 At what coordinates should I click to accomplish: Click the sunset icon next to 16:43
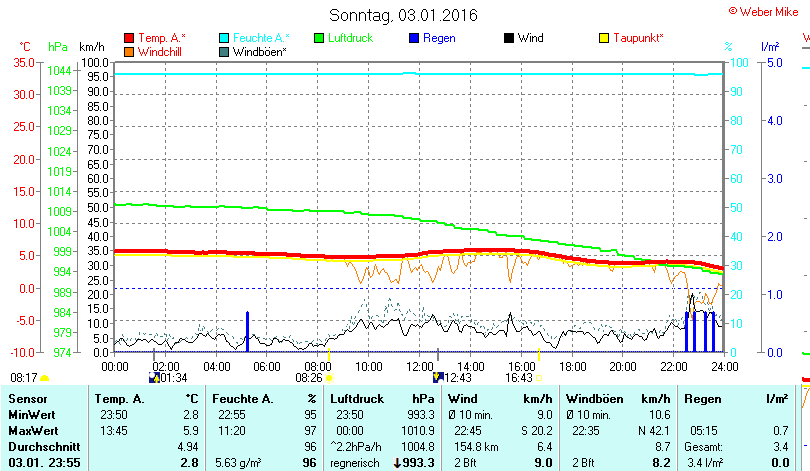click(539, 379)
